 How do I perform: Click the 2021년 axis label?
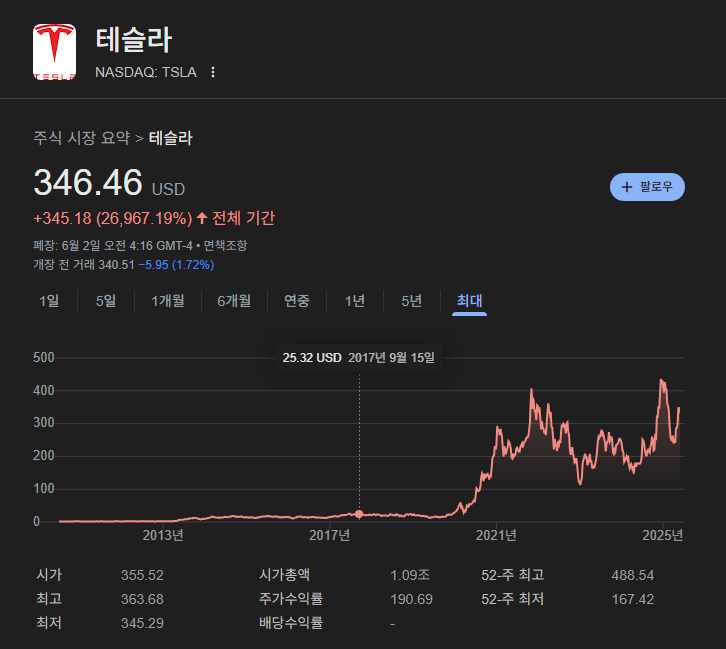point(496,536)
